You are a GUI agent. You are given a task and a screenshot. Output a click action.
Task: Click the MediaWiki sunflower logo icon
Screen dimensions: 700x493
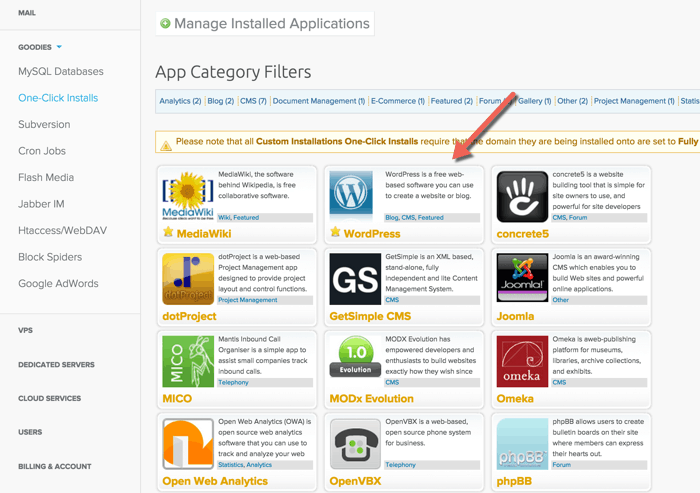coord(188,196)
